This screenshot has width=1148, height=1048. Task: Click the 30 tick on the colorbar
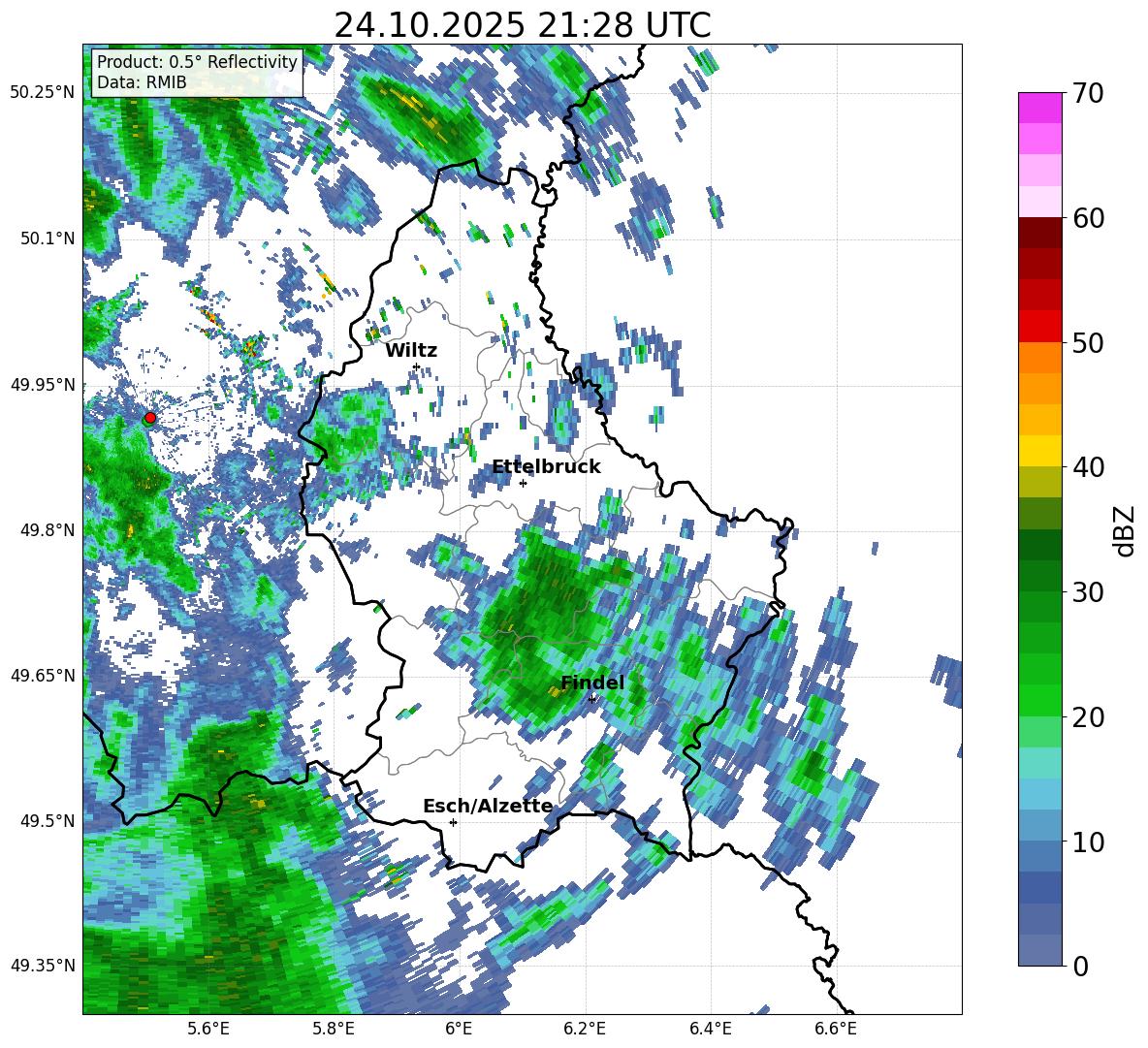click(1087, 592)
